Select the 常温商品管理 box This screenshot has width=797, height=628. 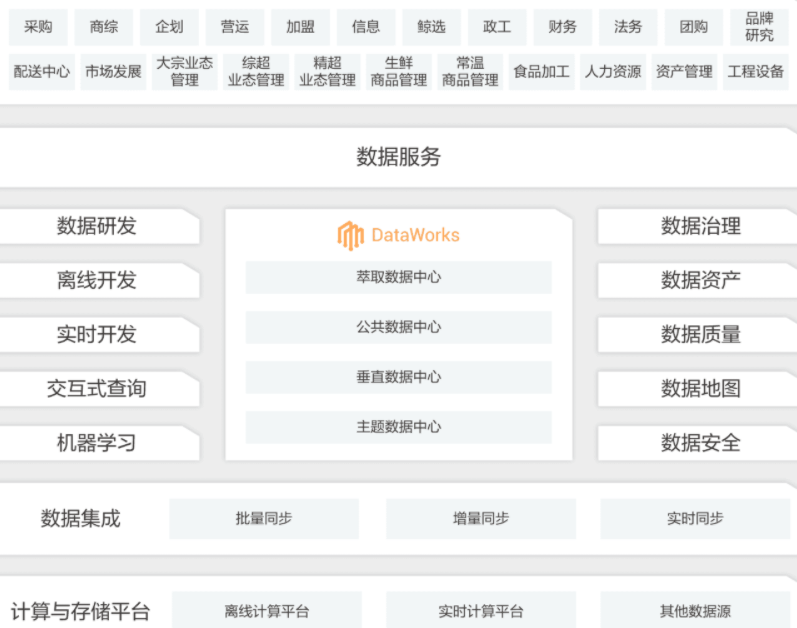470,72
